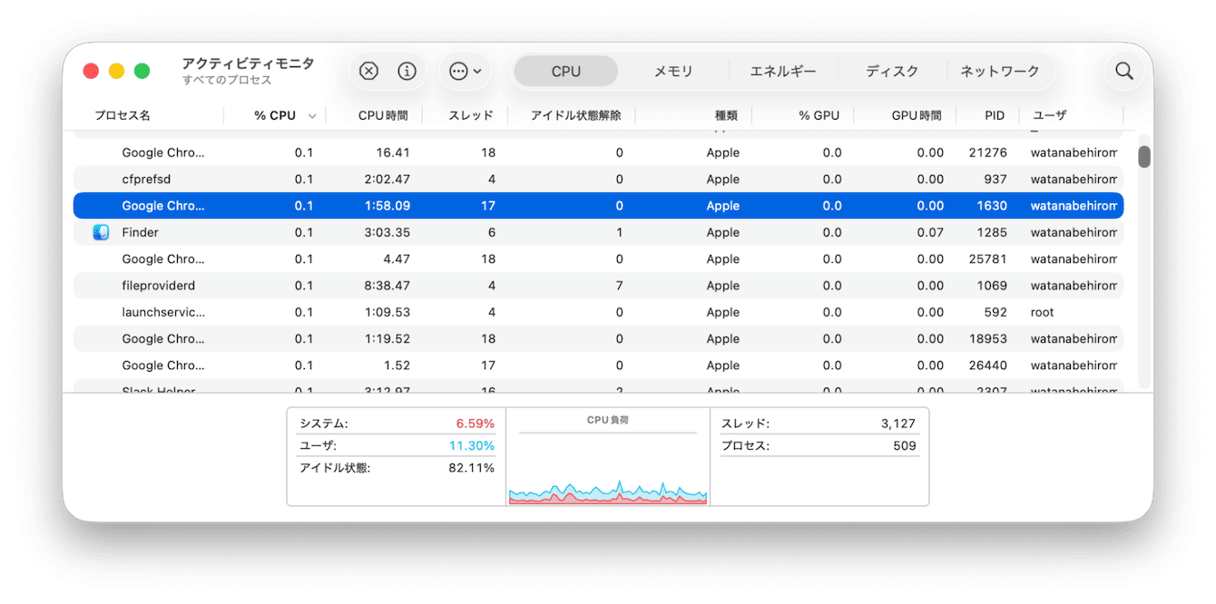Open the ellipsis actions dropdown

466,71
